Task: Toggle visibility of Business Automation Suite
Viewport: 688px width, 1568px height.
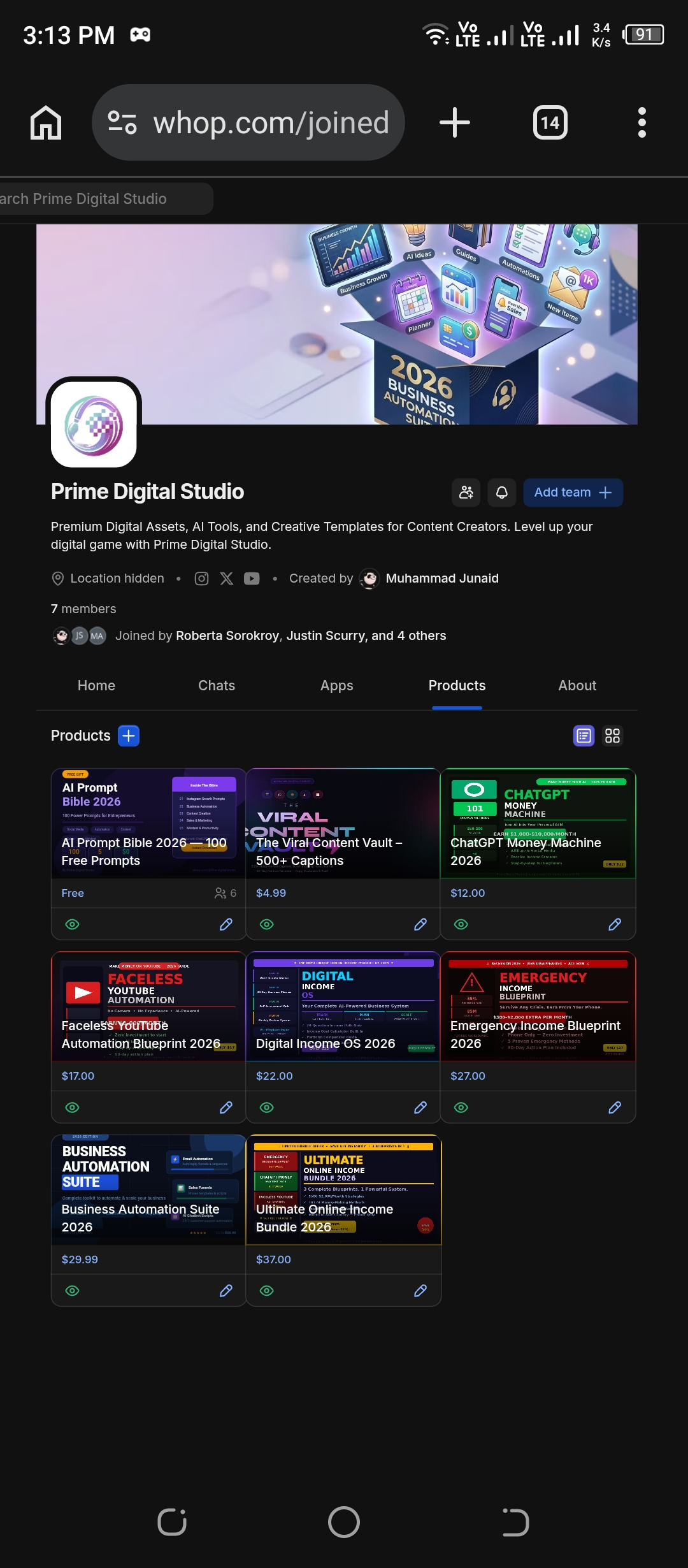Action: click(x=73, y=1291)
